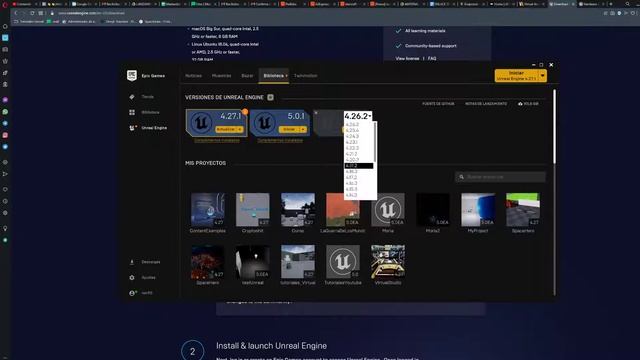Screen dimensions: 640x360
Task: Click the FAQ link on the web page
Action: pyautogui.click(x=432, y=58)
